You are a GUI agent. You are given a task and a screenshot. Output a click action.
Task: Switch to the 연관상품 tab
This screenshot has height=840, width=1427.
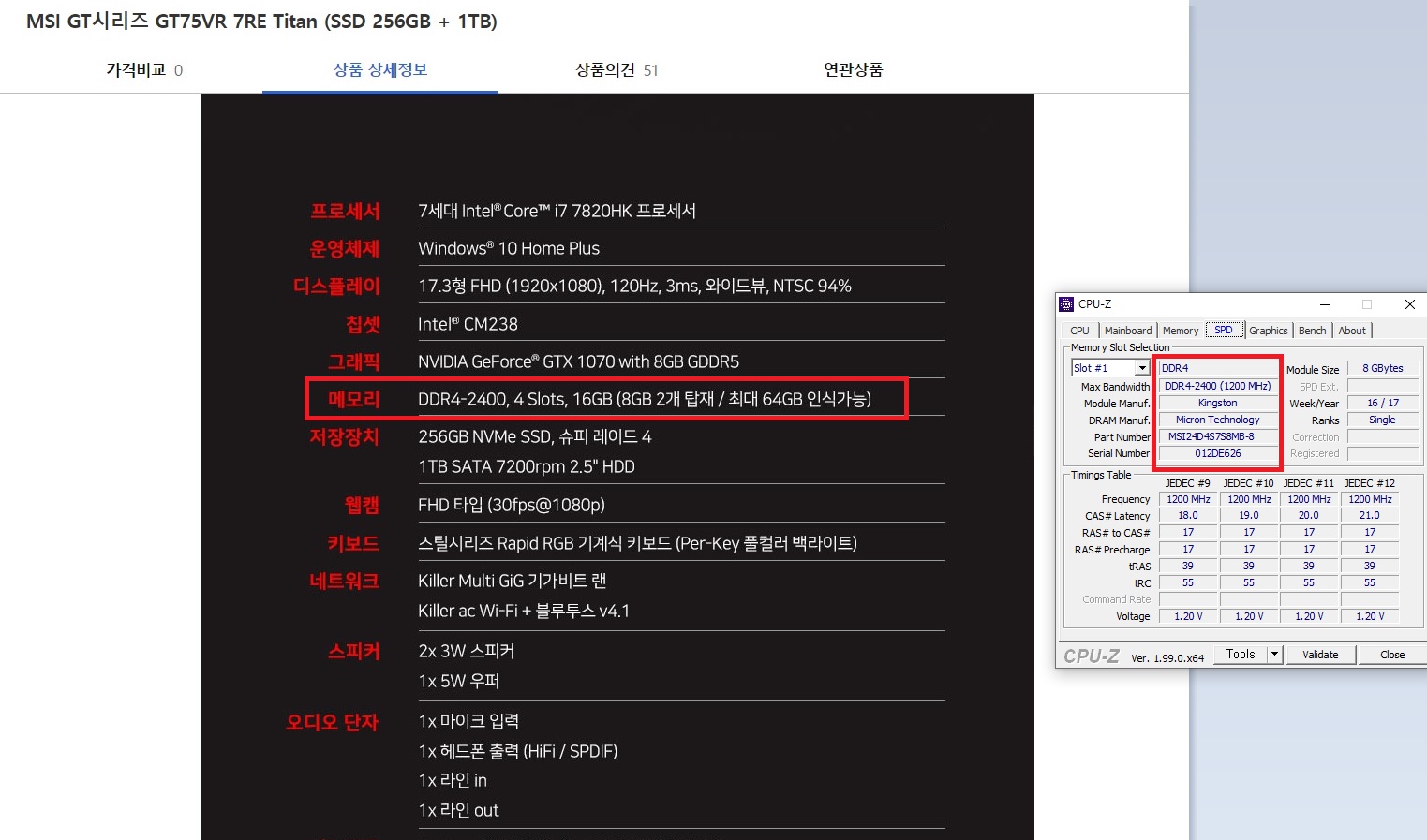click(x=853, y=70)
